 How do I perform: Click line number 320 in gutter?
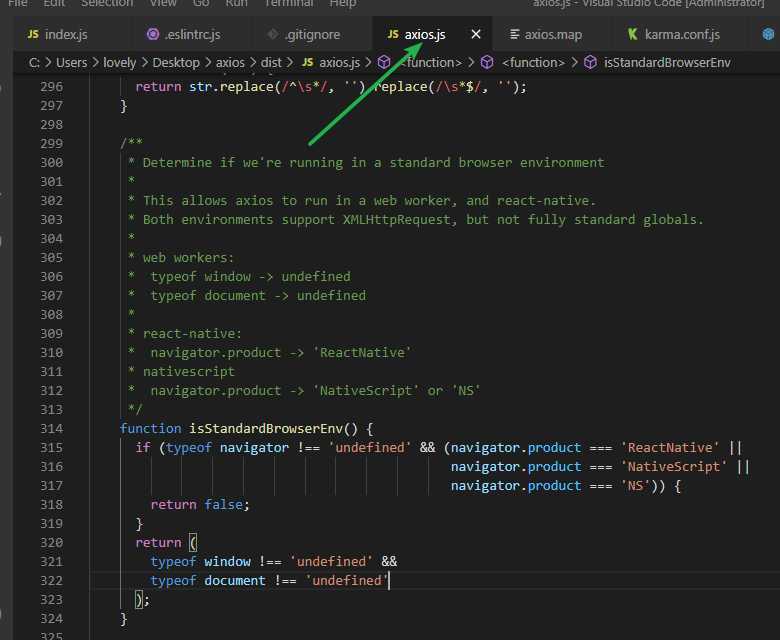tap(52, 543)
